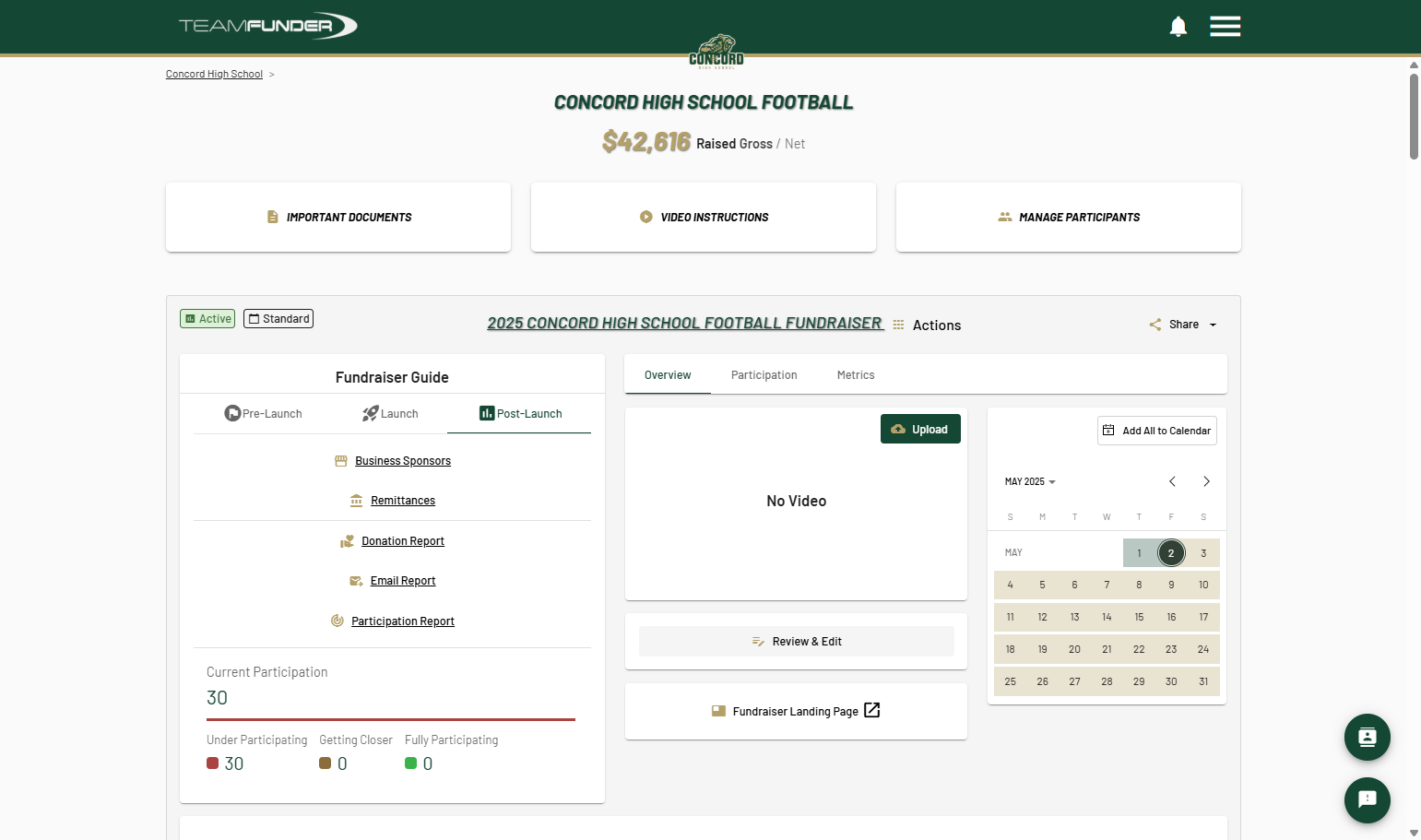Click the page vertical scrollbar
Viewport: 1421px width, 840px height.
click(x=1414, y=116)
